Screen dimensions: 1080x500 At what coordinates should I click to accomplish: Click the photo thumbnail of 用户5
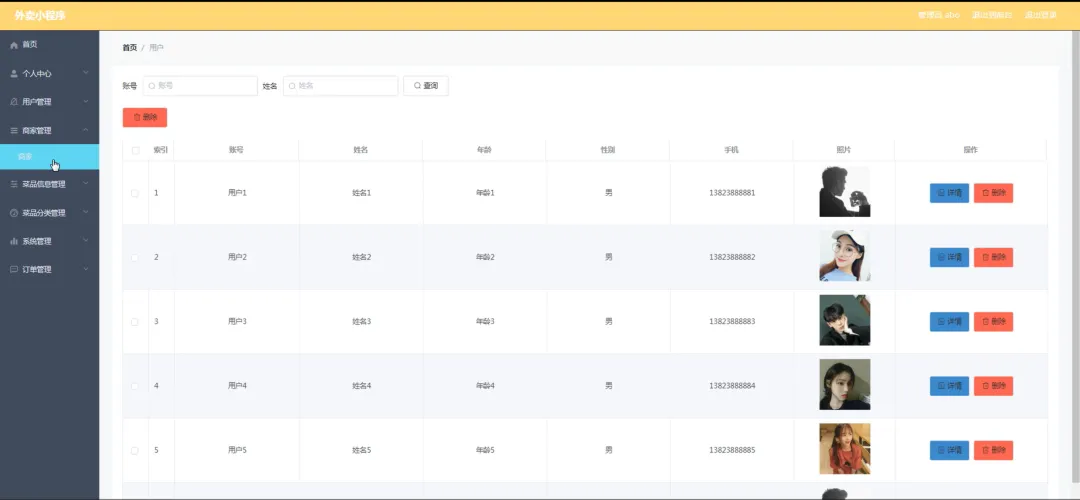[x=844, y=448]
